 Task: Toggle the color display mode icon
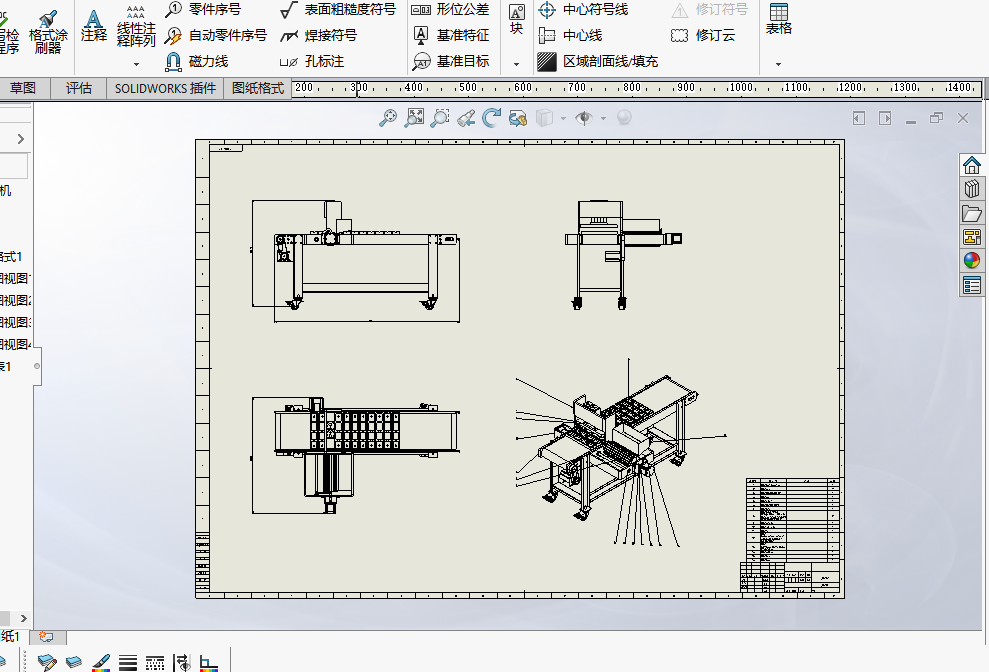(x=209, y=663)
